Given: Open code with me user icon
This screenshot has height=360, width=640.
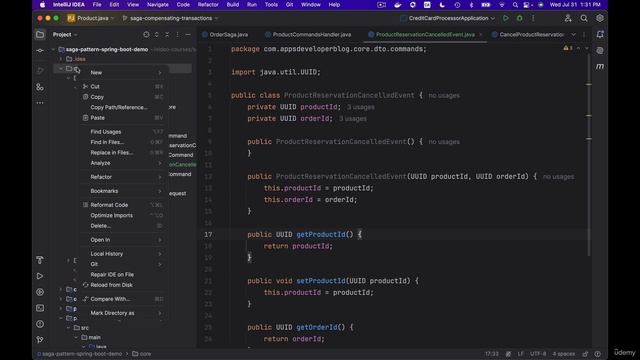Looking at the screenshot, I should pyautogui.click(x=568, y=18).
